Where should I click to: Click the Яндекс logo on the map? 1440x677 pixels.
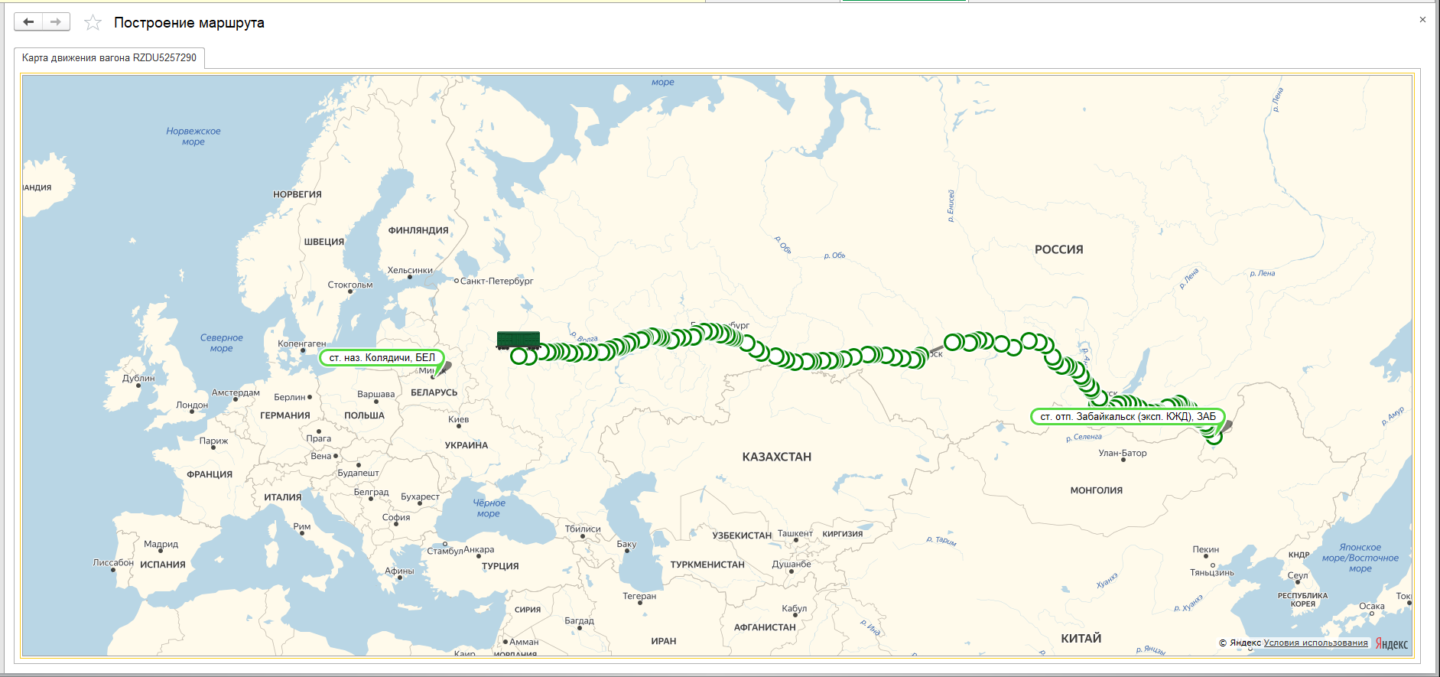(x=1391, y=644)
